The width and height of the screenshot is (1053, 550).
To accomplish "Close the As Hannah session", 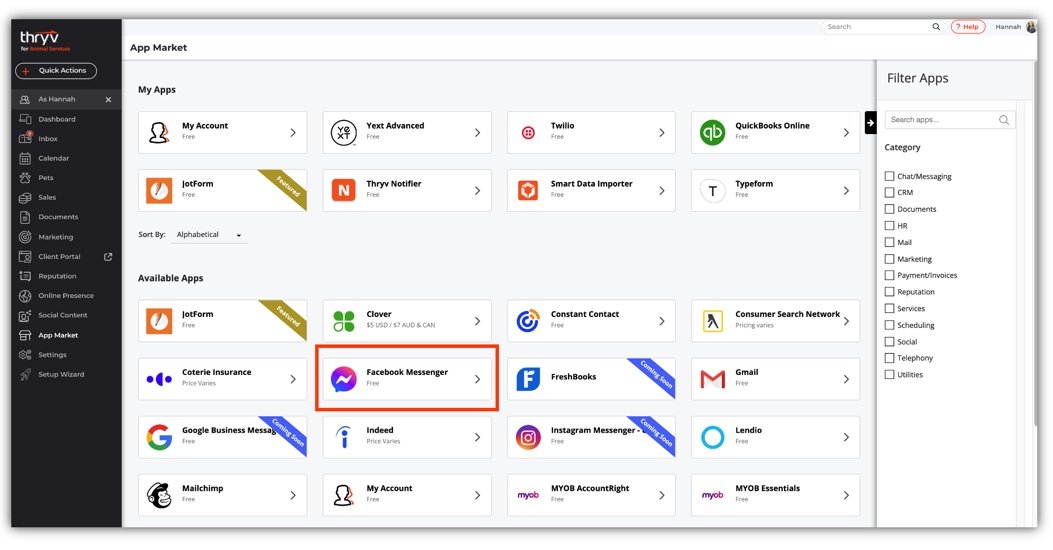I will [108, 99].
